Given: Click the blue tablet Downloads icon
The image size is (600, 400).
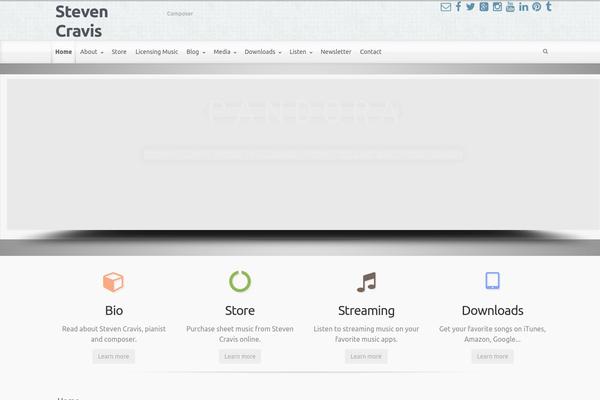Looking at the screenshot, I should [x=492, y=281].
